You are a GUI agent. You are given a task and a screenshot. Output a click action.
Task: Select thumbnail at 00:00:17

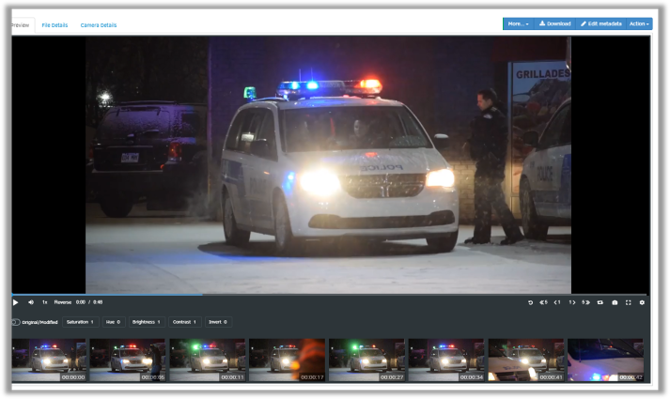click(287, 360)
